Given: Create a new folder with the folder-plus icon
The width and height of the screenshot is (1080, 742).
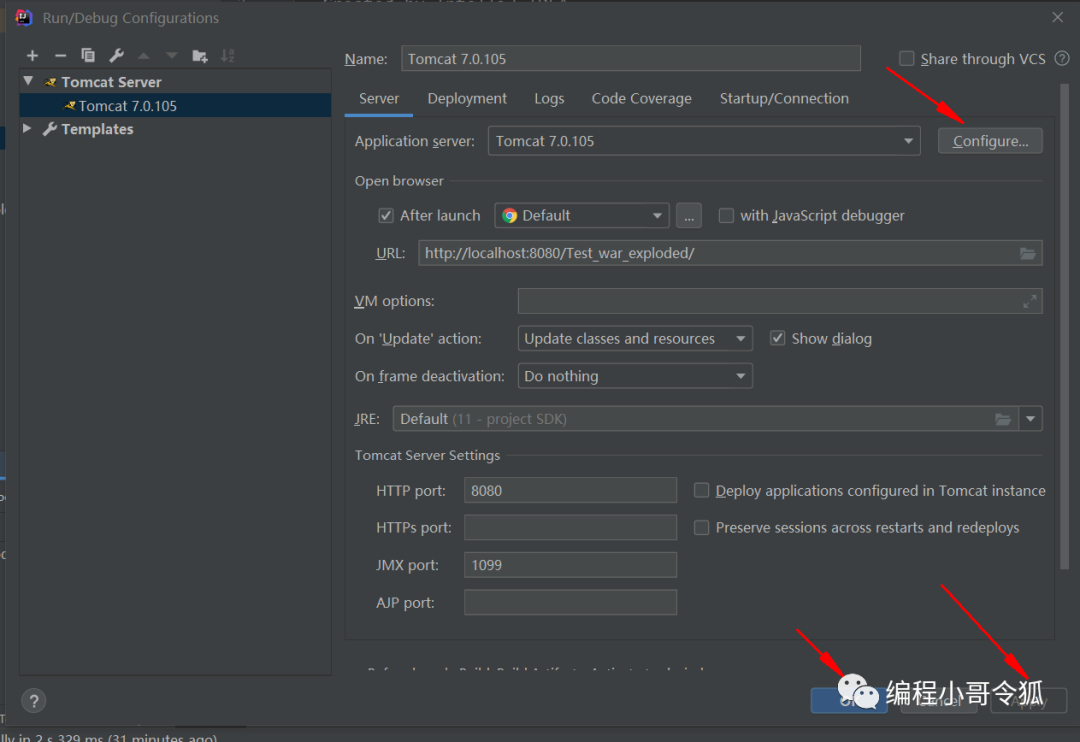Looking at the screenshot, I should pyautogui.click(x=200, y=56).
